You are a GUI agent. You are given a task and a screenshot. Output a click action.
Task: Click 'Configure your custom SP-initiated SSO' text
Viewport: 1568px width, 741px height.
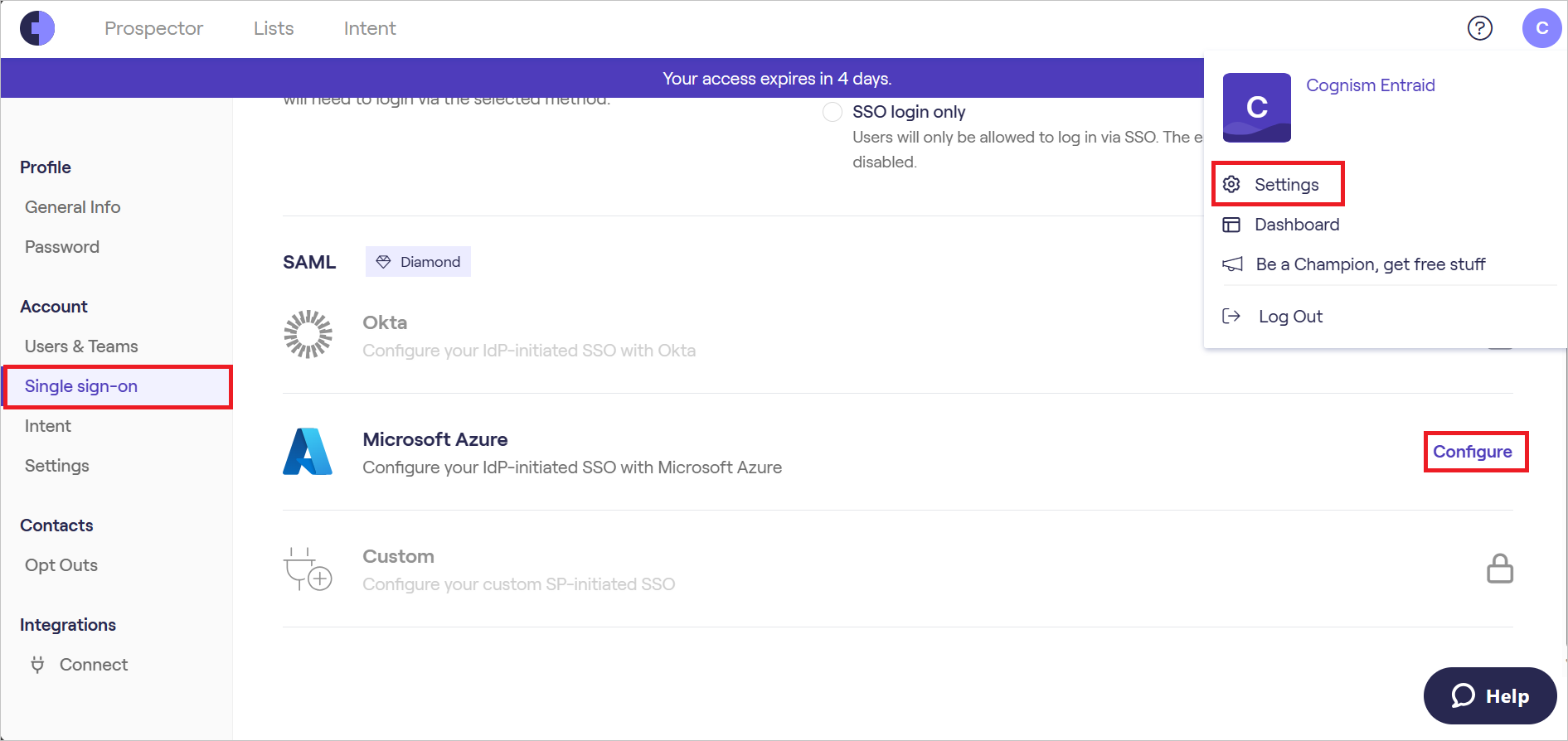pyautogui.click(x=519, y=584)
